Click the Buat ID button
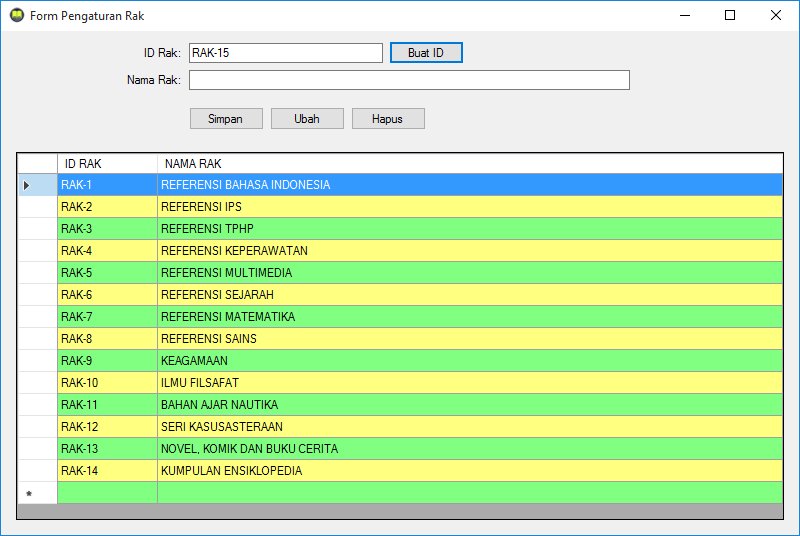The height and width of the screenshot is (536, 800). pos(426,53)
